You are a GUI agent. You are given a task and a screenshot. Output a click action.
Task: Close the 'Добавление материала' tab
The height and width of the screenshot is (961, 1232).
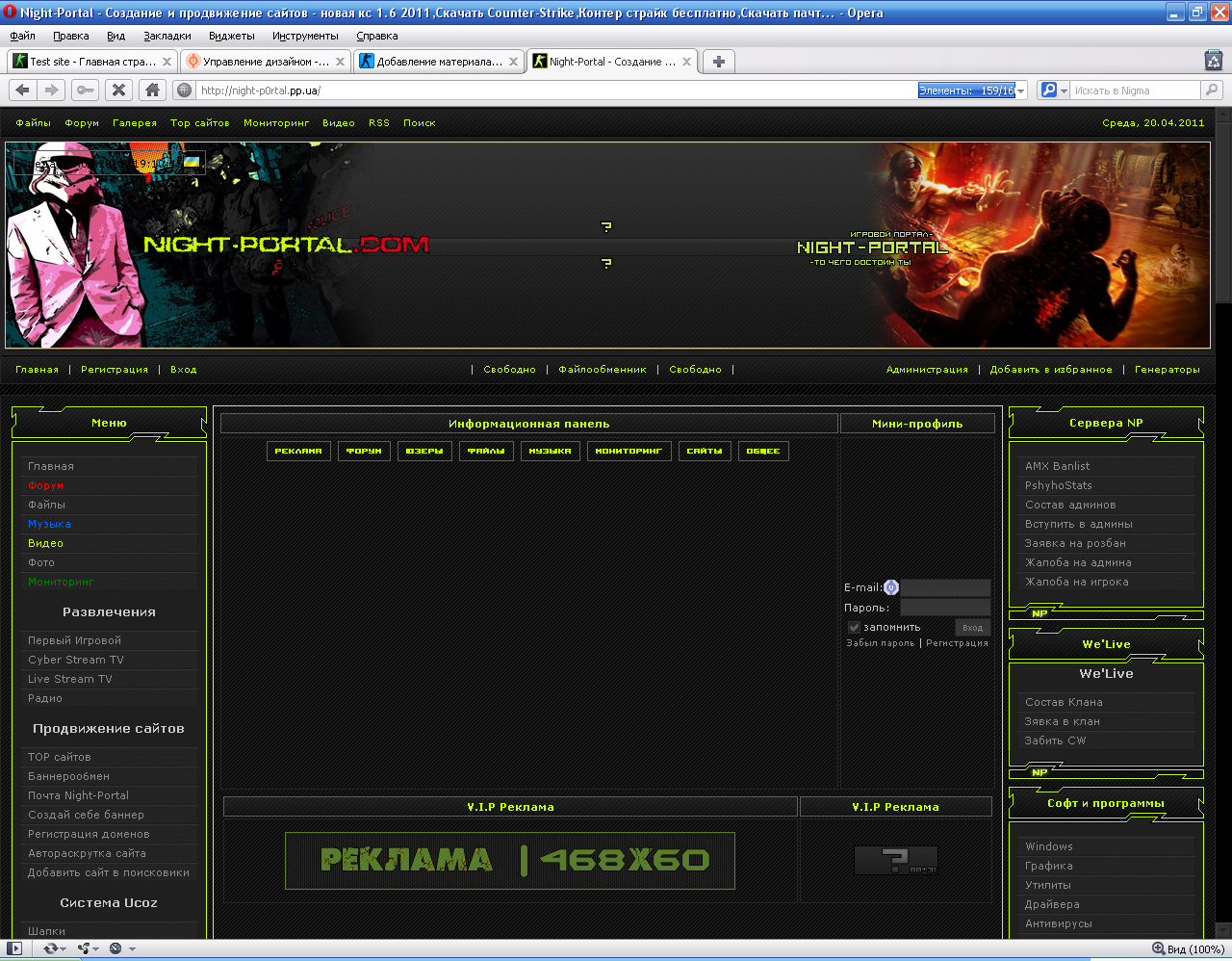[513, 62]
